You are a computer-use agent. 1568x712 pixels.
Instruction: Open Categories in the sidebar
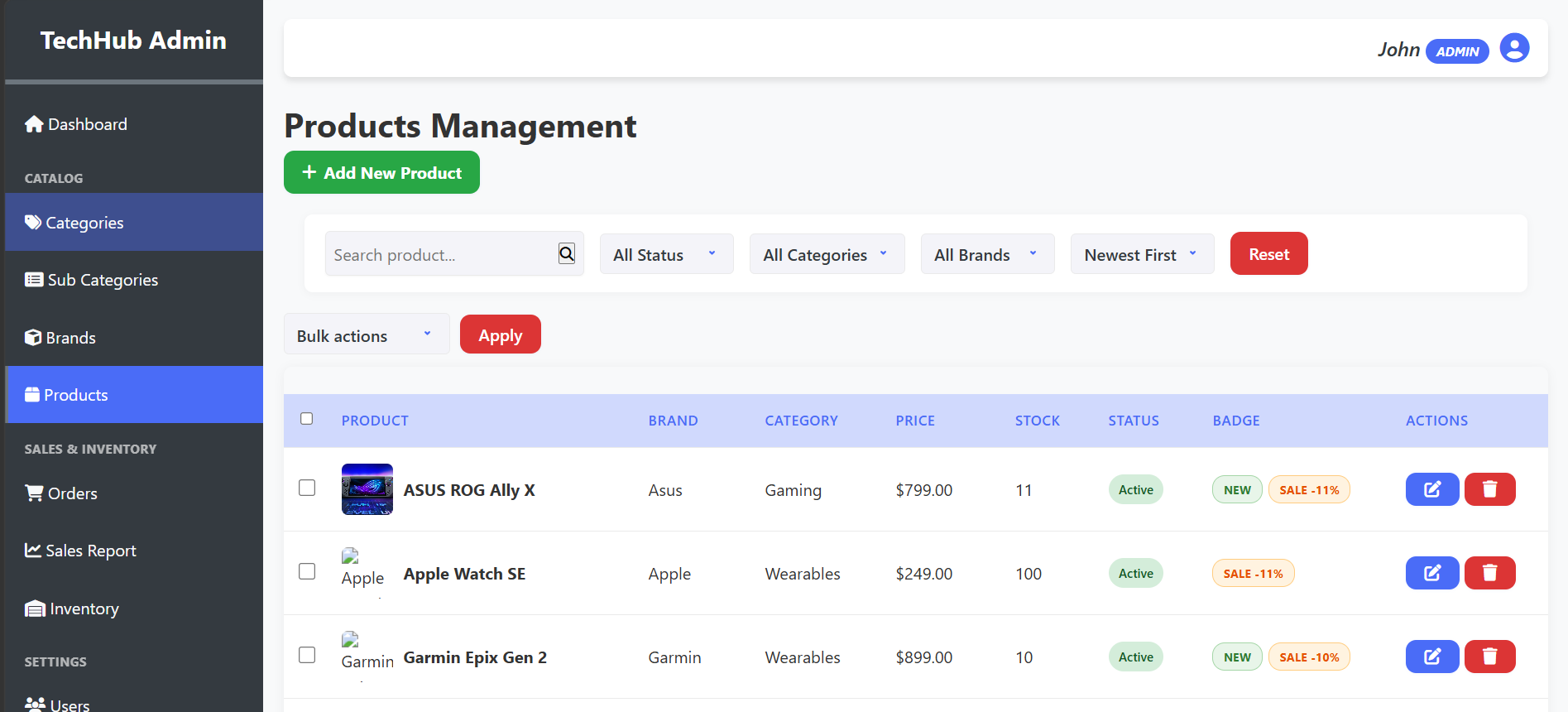[x=134, y=222]
